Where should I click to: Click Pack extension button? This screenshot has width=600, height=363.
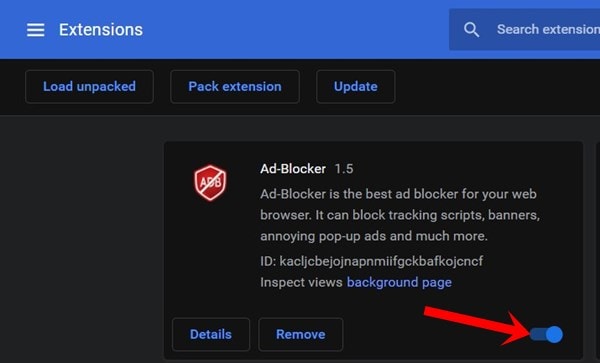pos(235,86)
